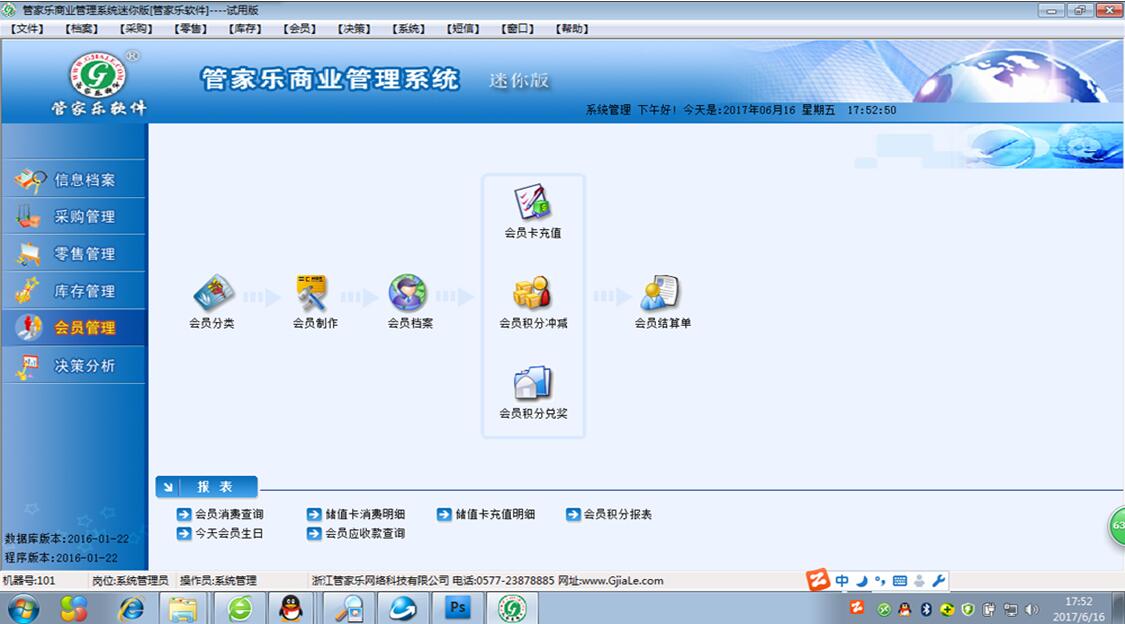Click the 报表 section header tab
Viewport: 1125px width, 624px height.
207,487
